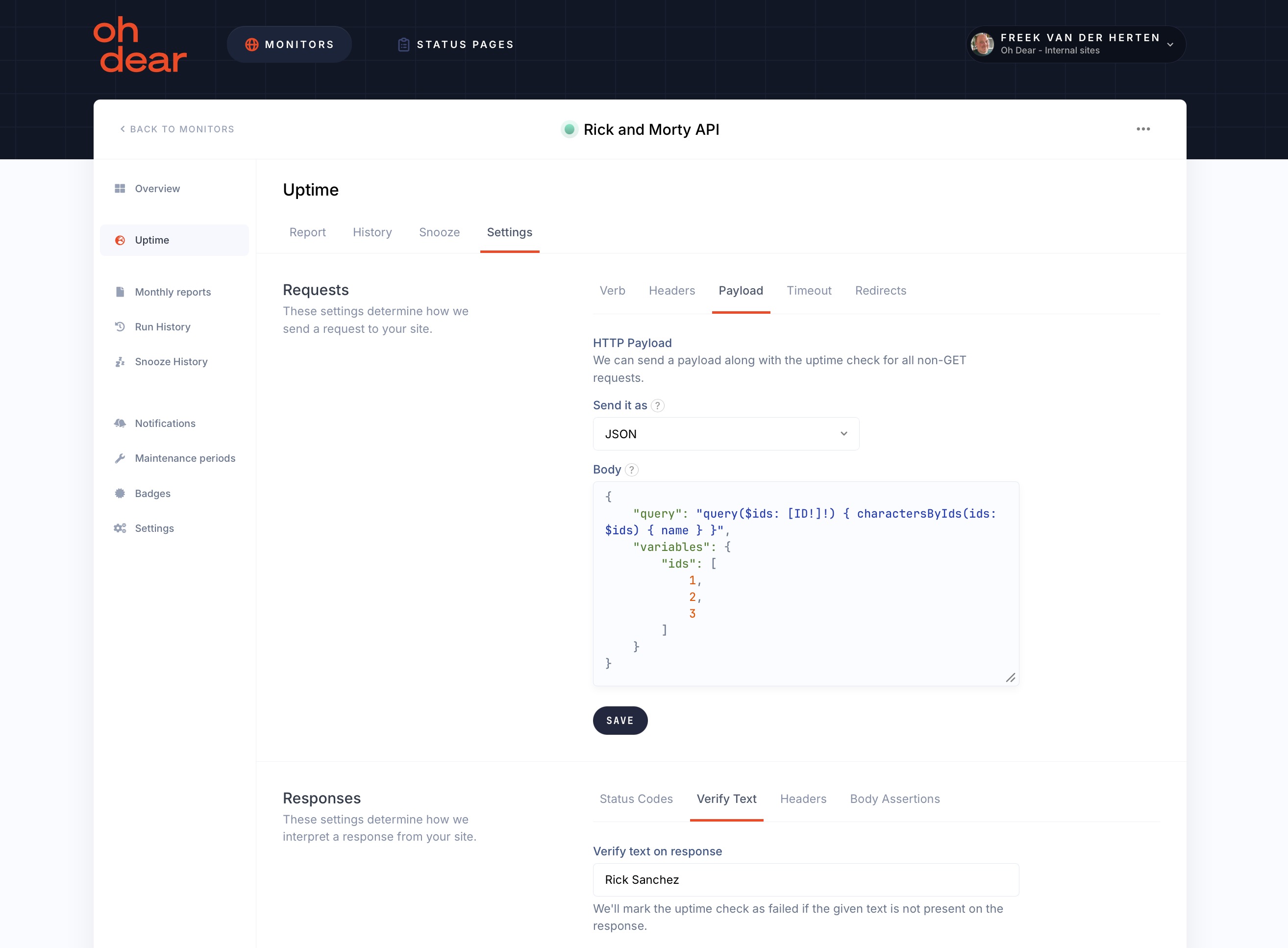Image resolution: width=1288 pixels, height=948 pixels.
Task: Click the back chevron before Back to Monitors
Action: [x=122, y=129]
